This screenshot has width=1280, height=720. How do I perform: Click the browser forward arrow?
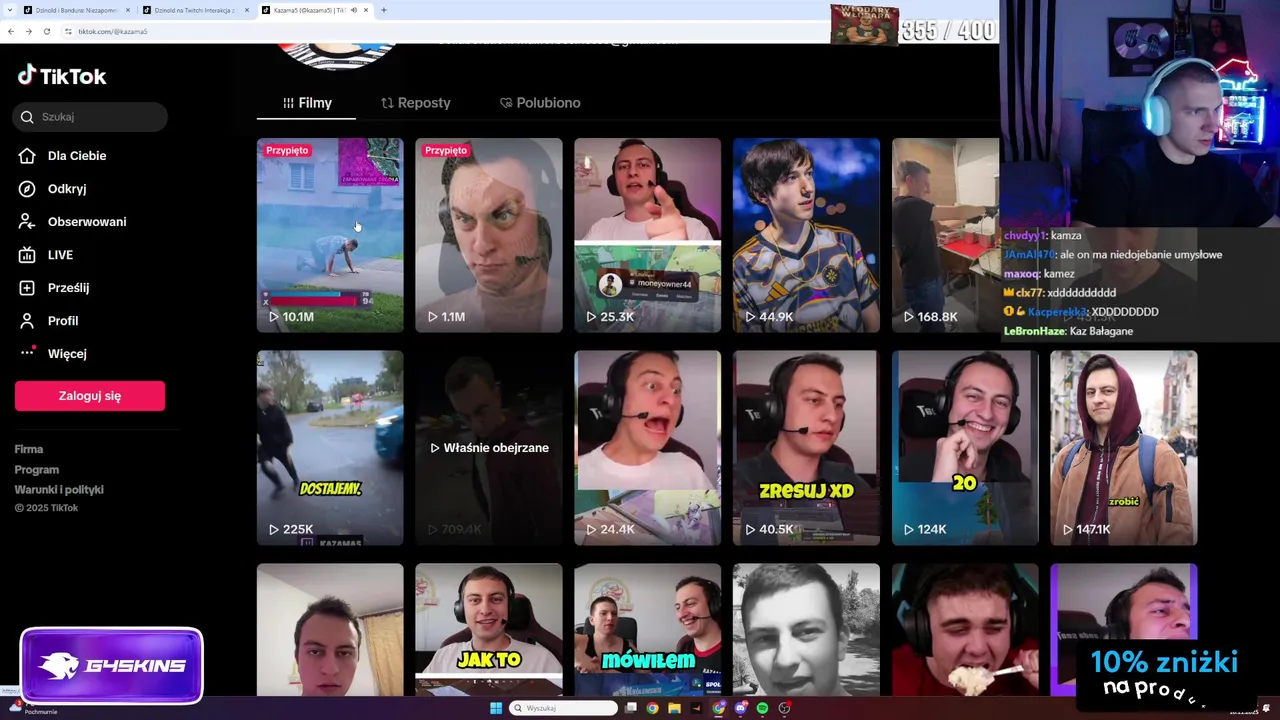28,31
